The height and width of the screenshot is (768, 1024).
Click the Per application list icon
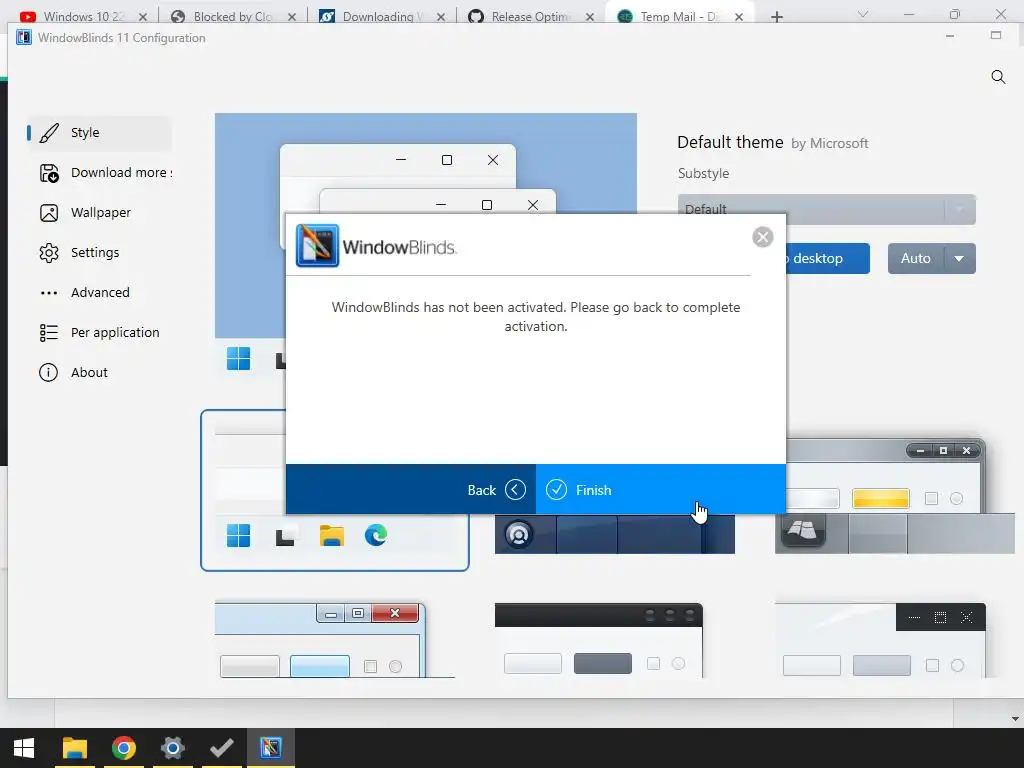(x=49, y=333)
